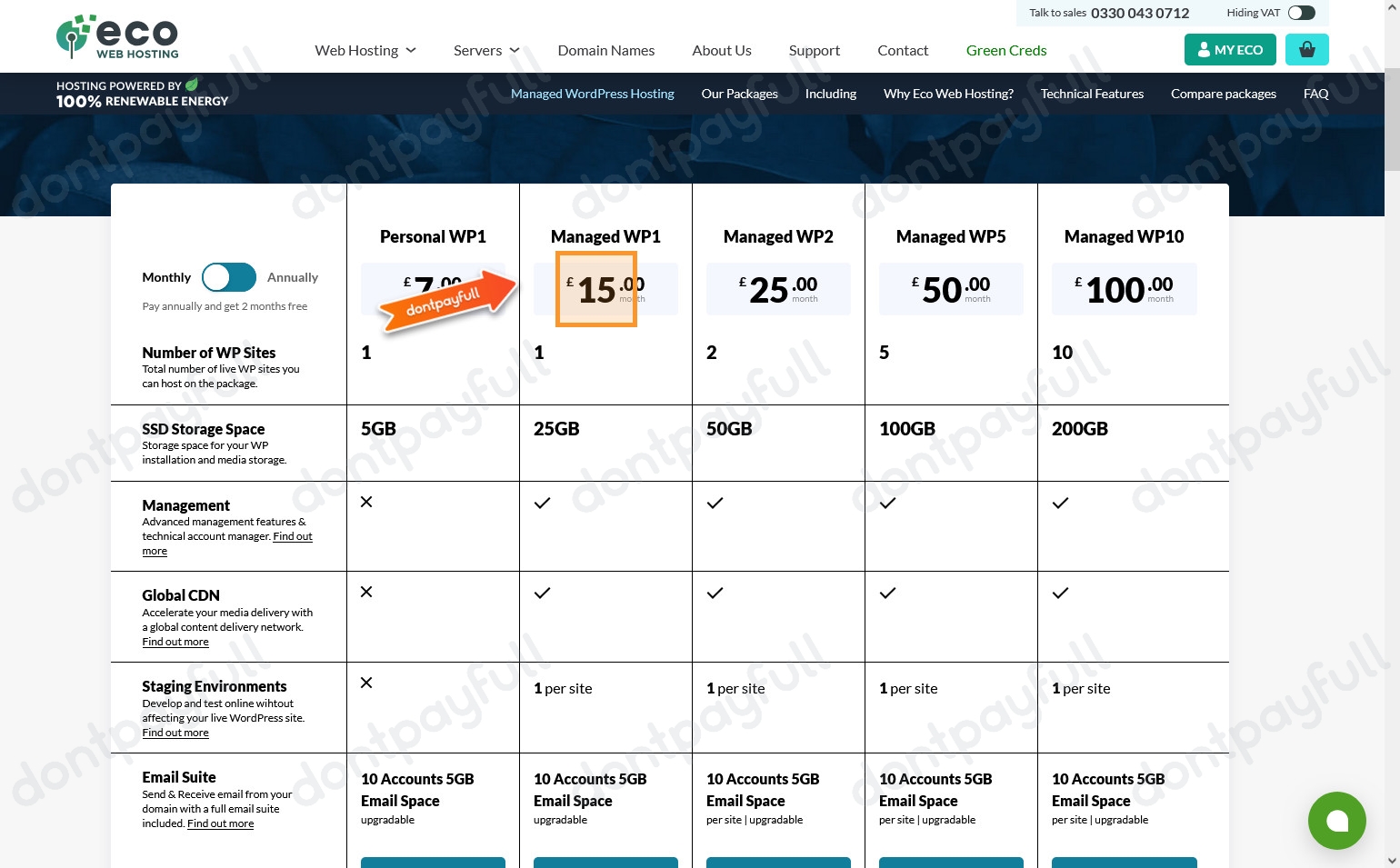Screen dimensions: 1400x868
Task: Click the £25.00 month price
Action: click(x=778, y=289)
